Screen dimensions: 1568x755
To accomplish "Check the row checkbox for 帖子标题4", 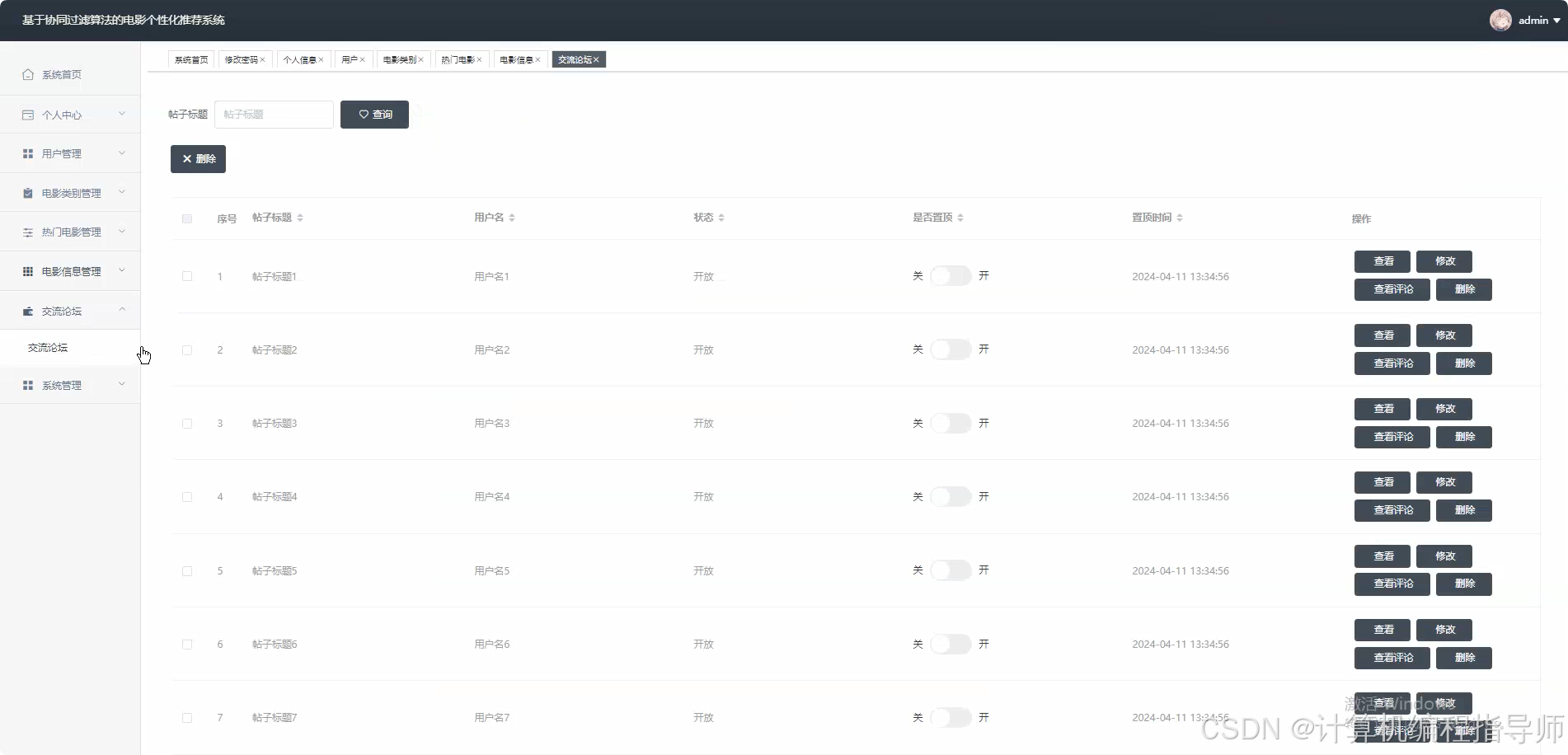I will pyautogui.click(x=187, y=496).
